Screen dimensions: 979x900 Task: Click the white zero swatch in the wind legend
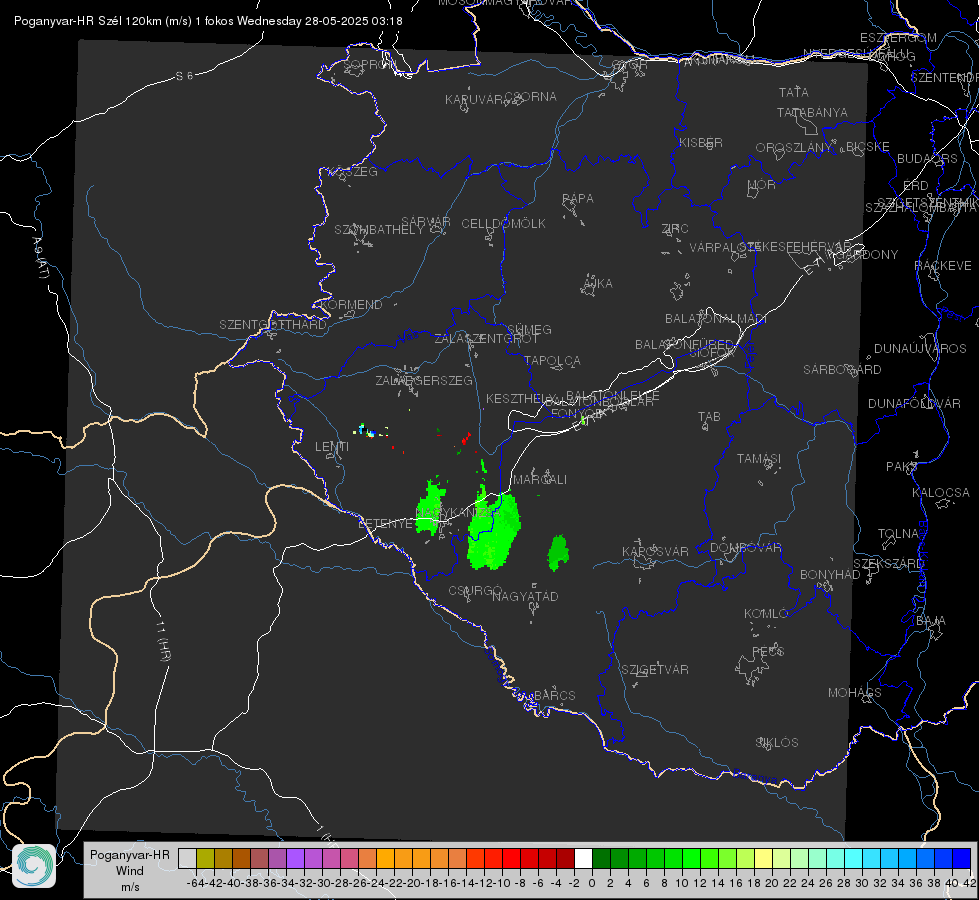(583, 858)
